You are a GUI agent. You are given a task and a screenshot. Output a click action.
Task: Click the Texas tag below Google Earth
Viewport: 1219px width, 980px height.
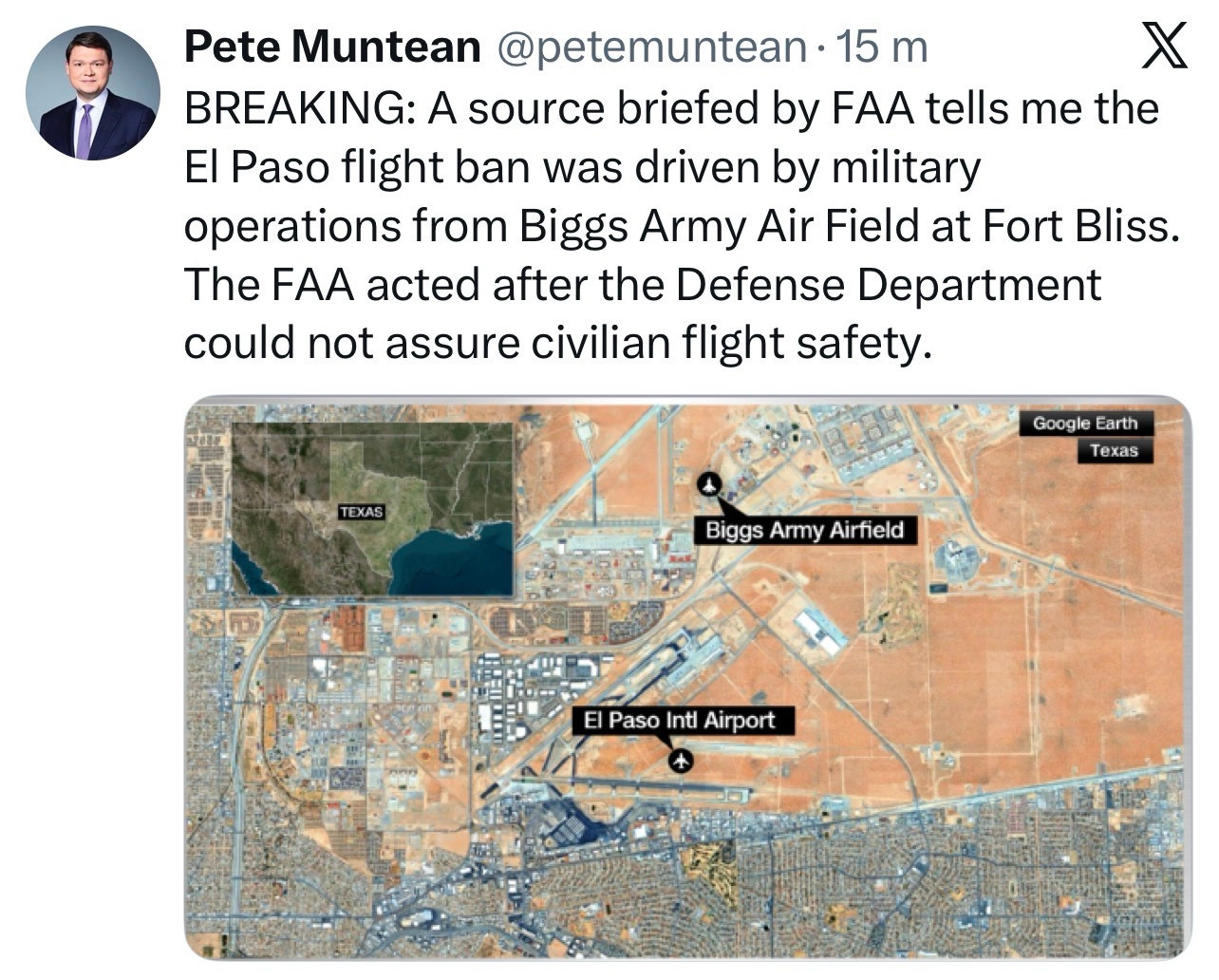1114,450
